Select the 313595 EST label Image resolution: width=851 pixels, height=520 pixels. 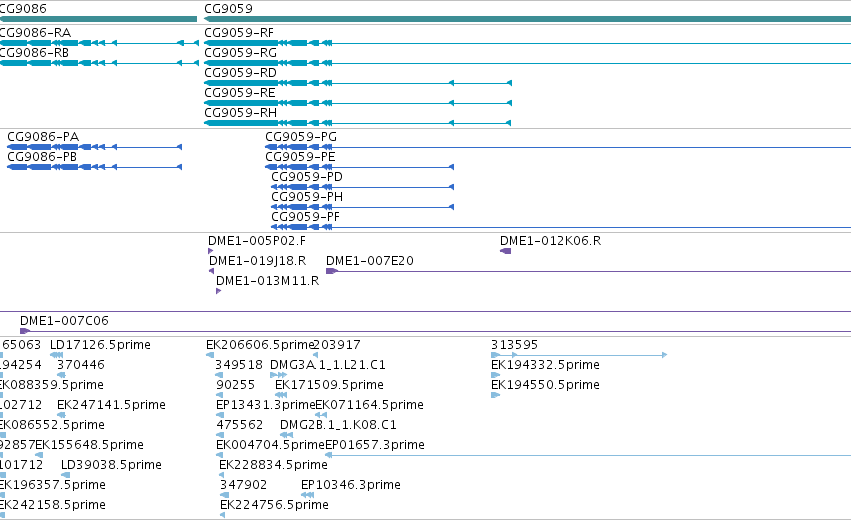(515, 345)
